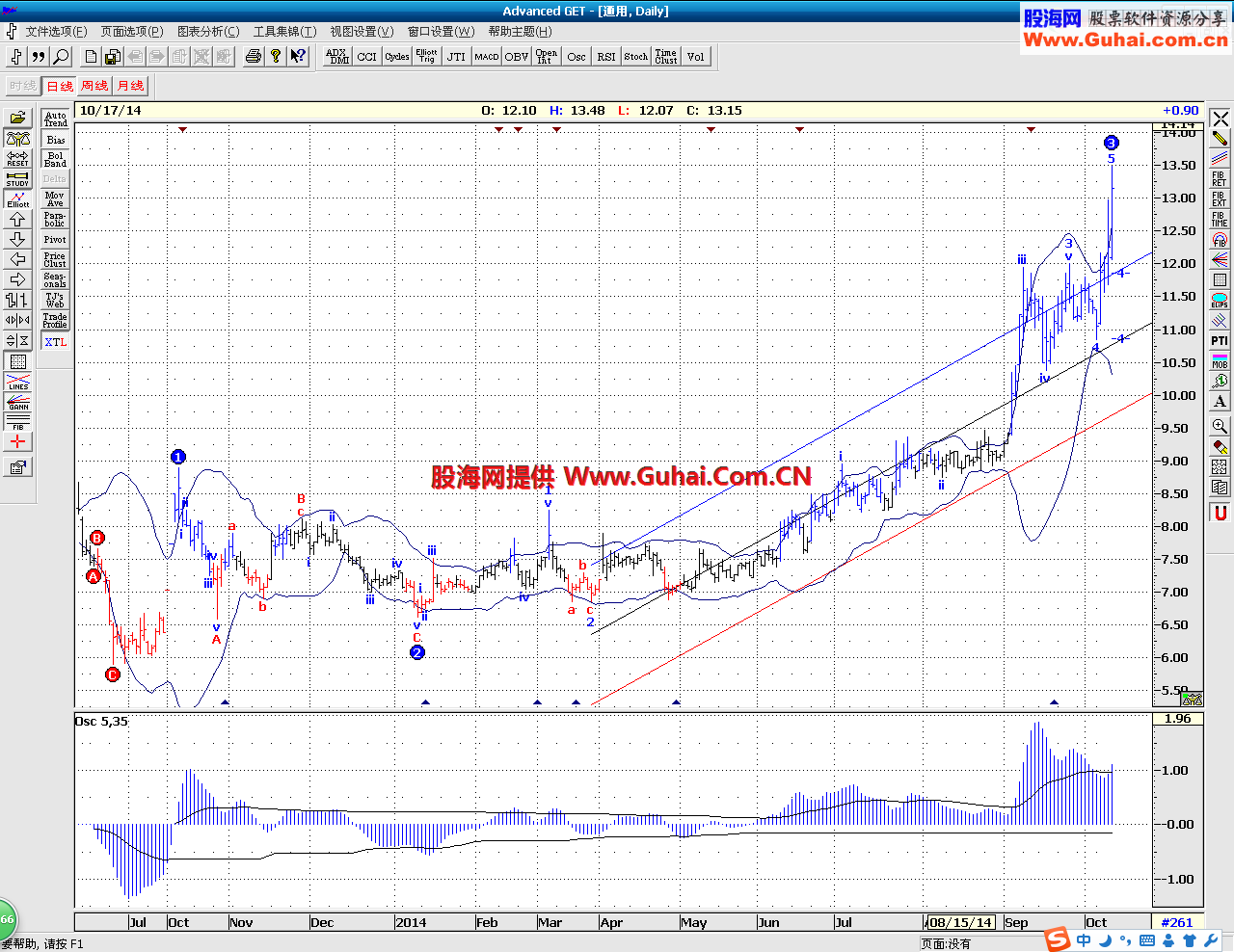Screen dimensions: 1234x952
Task: Open the STUDY tool in left toolbar
Action: [x=17, y=179]
